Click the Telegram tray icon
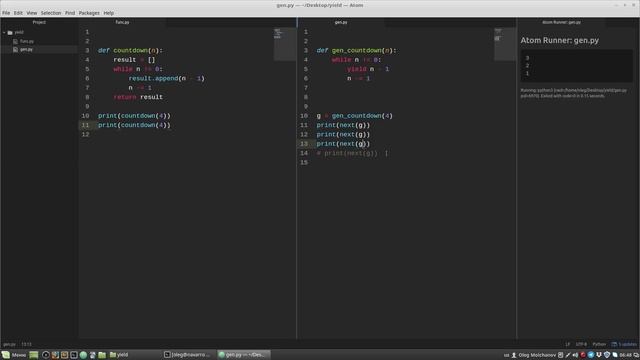640x360 pixels. (591, 355)
